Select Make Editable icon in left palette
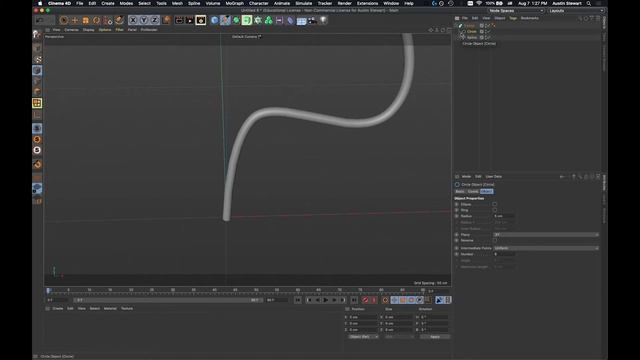Viewport: 640px width, 360px height. click(37, 35)
